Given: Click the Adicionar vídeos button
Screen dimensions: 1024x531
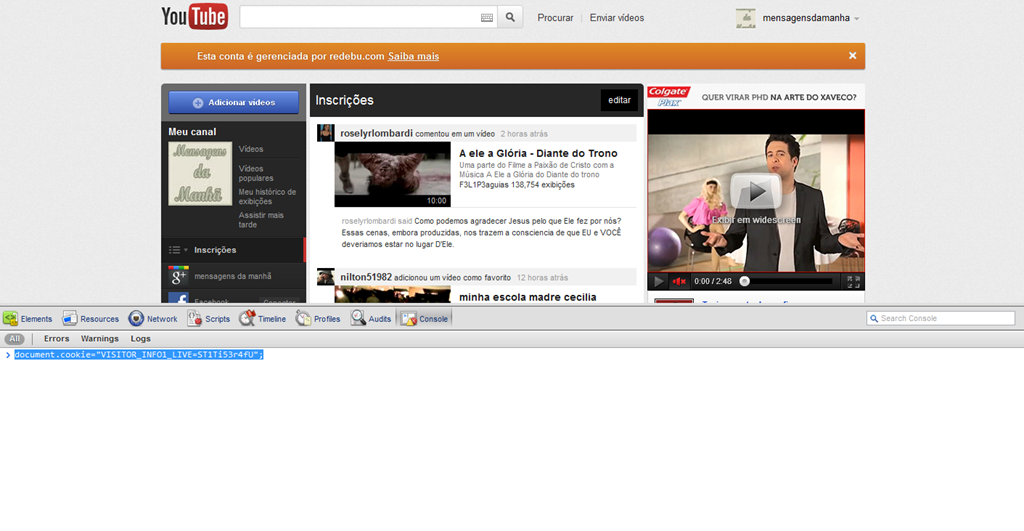Looking at the screenshot, I should click(x=234, y=103).
